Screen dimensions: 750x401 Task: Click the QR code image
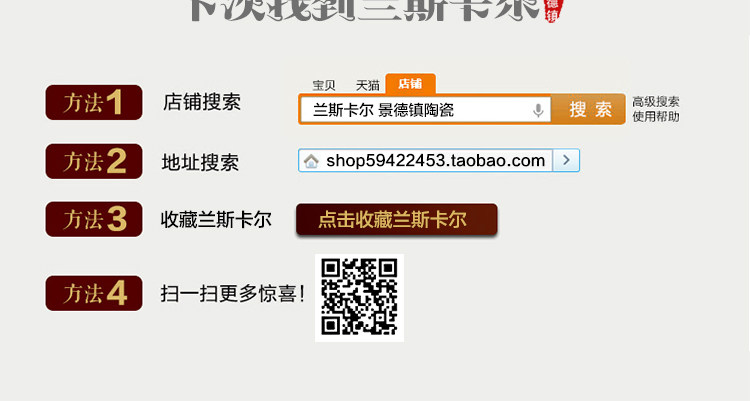[359, 298]
